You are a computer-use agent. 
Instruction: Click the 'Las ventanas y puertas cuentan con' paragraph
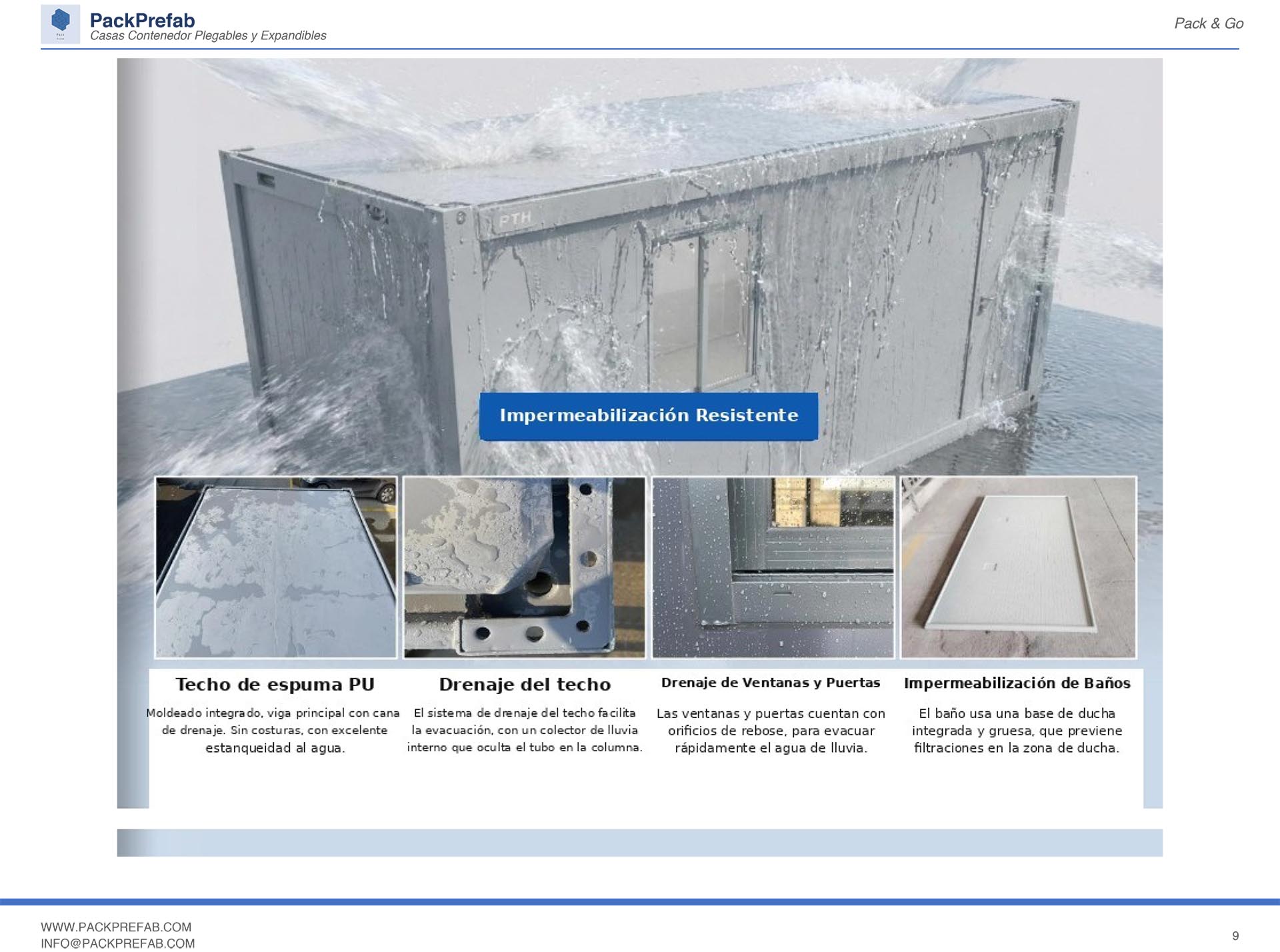(x=771, y=731)
